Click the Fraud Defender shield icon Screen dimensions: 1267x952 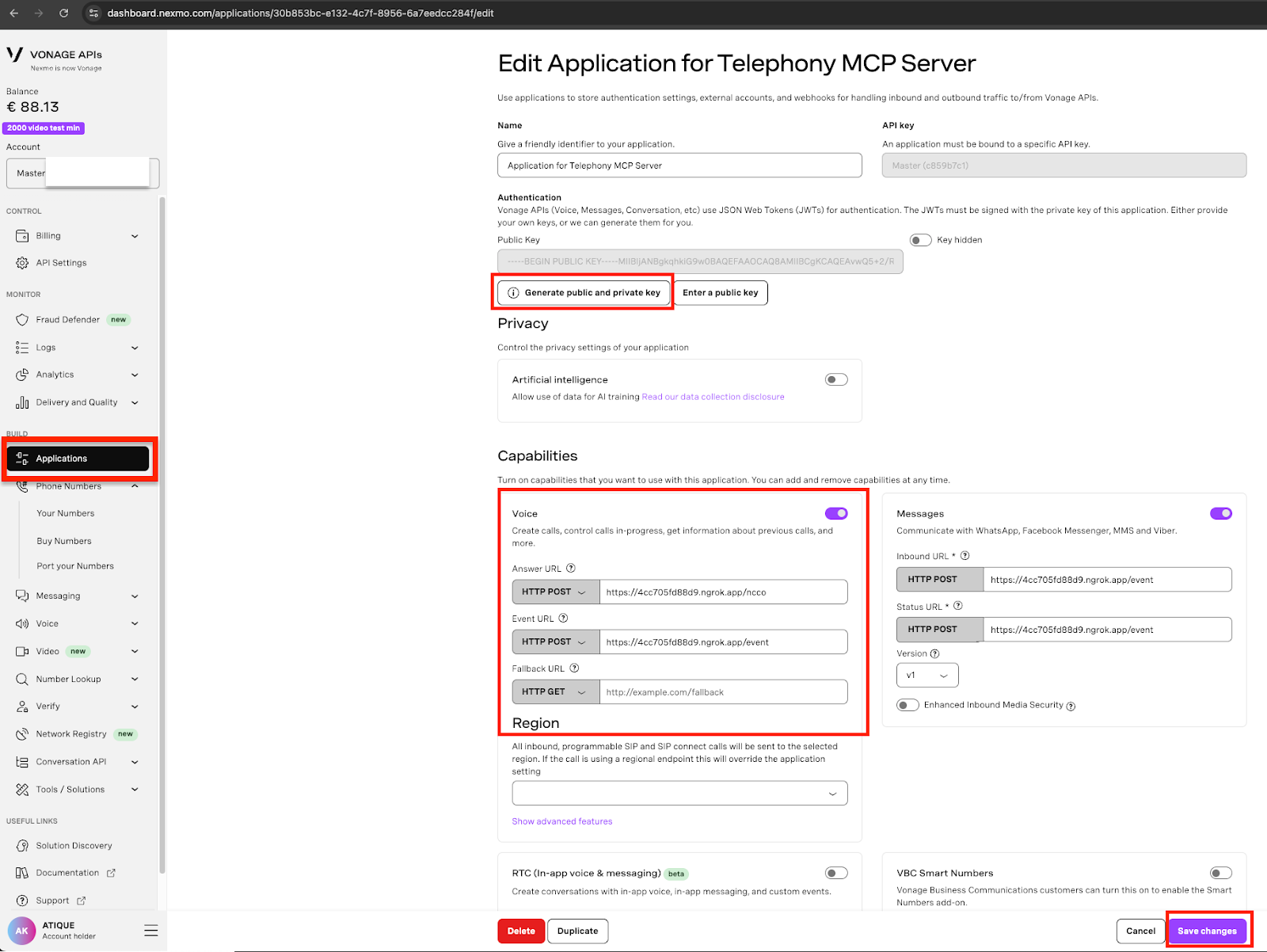click(x=22, y=320)
